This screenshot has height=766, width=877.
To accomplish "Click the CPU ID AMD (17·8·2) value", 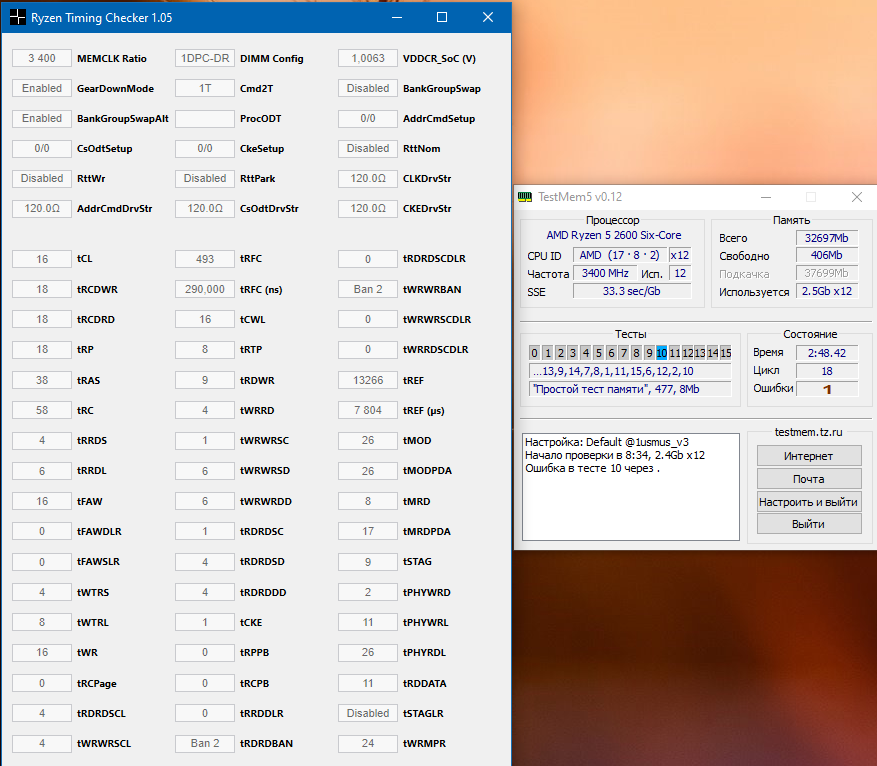I will point(620,255).
